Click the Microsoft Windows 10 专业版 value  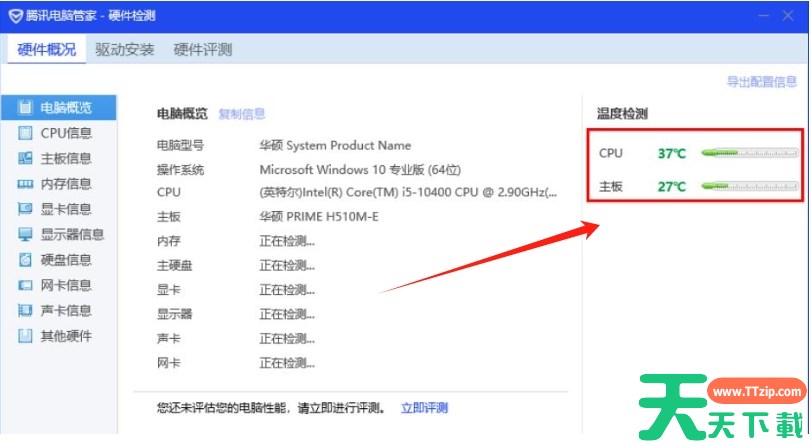360,169
